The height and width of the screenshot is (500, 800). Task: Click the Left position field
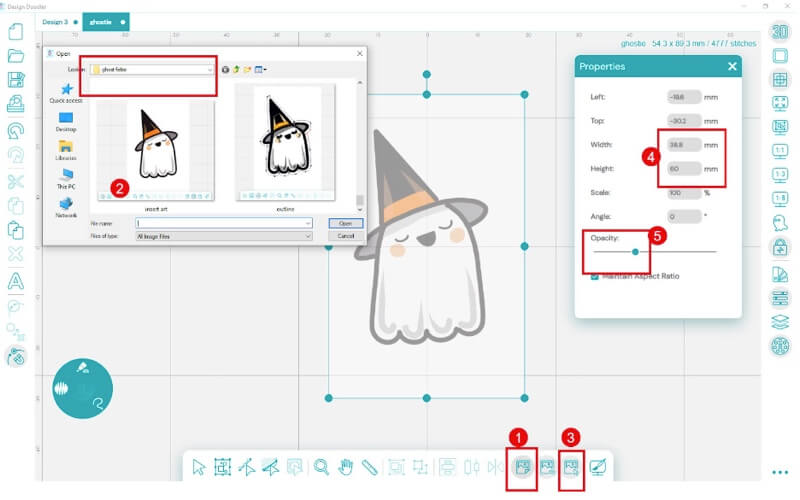tap(684, 97)
